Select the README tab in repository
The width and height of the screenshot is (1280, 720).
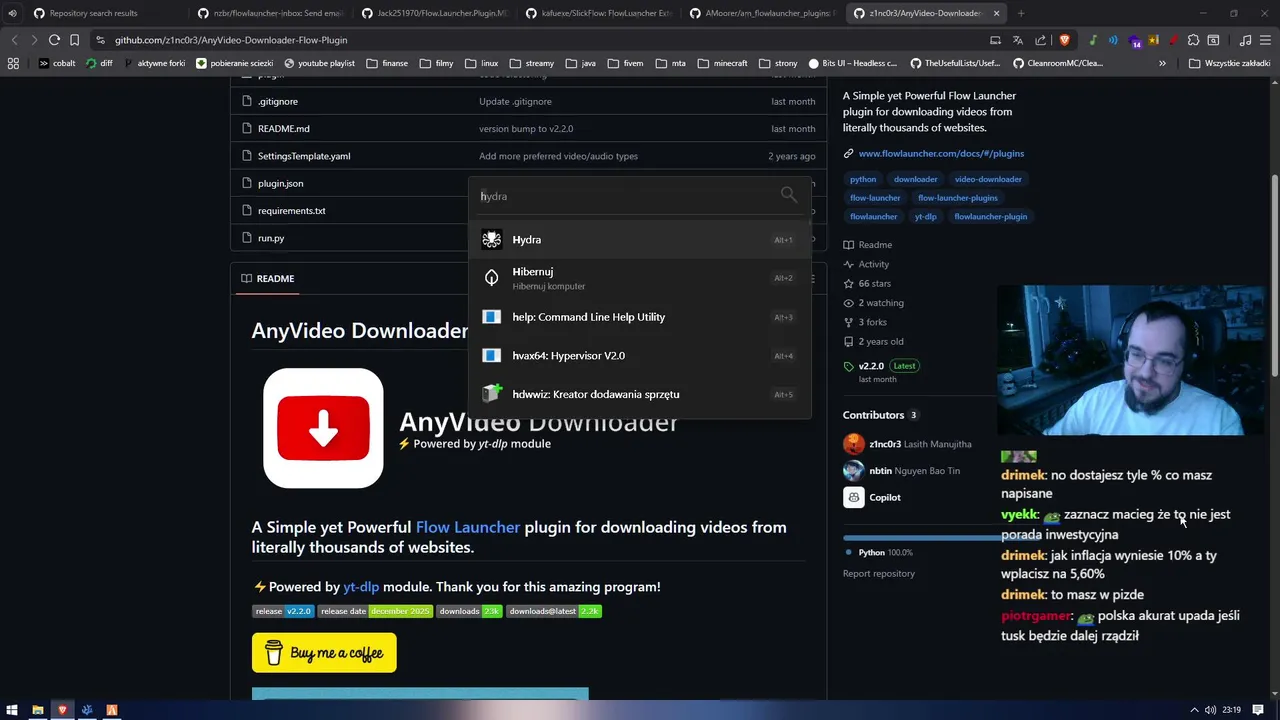tap(268, 278)
